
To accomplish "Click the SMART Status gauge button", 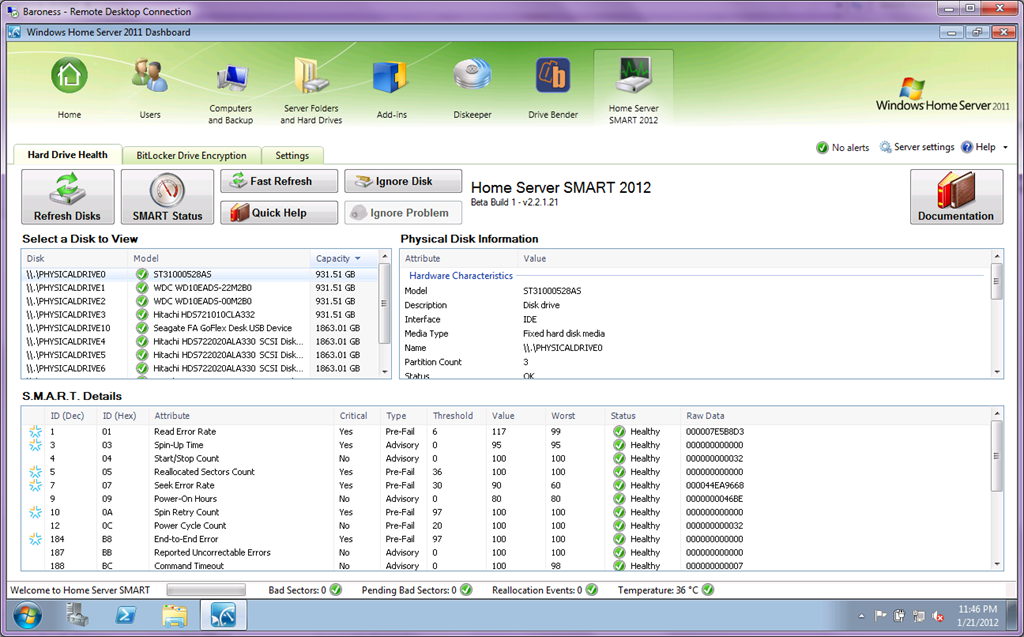I will click(x=167, y=197).
